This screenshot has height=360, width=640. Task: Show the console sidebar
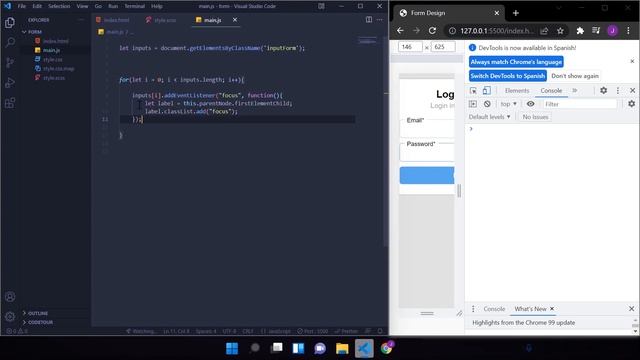pyautogui.click(x=473, y=104)
